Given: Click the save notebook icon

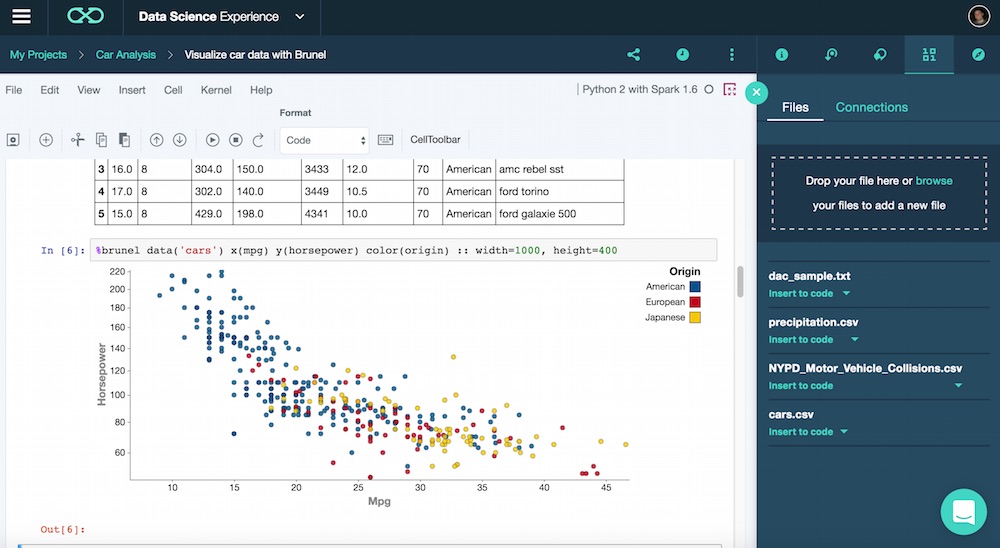Looking at the screenshot, I should (14, 140).
